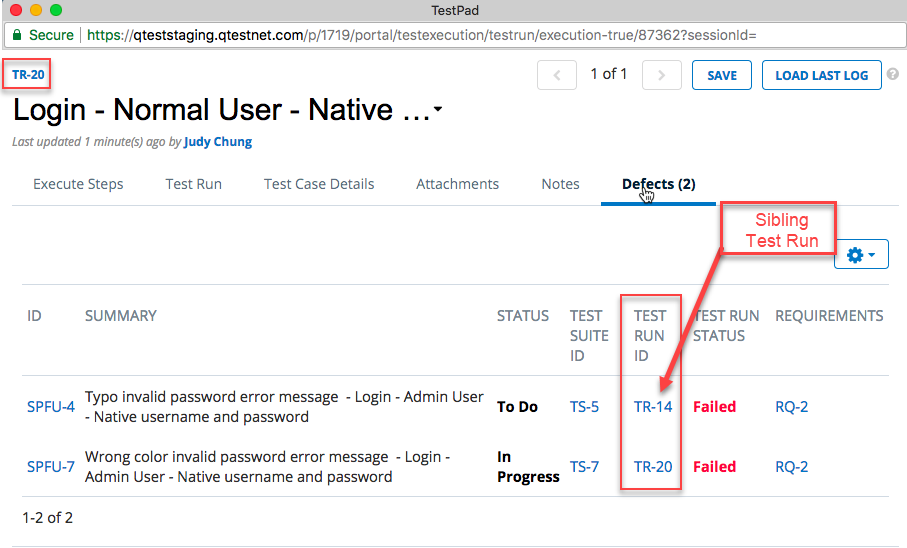Click the REQUIREMENTS column header
Screen dimensions: 907x548
click(x=829, y=315)
